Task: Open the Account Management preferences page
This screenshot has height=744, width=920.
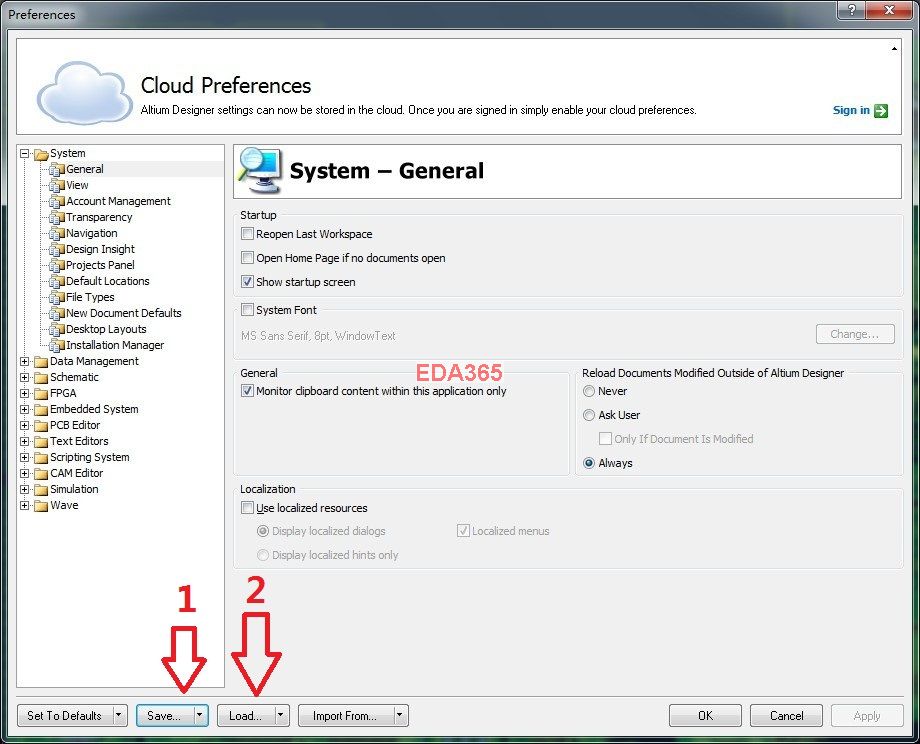Action: 118,201
